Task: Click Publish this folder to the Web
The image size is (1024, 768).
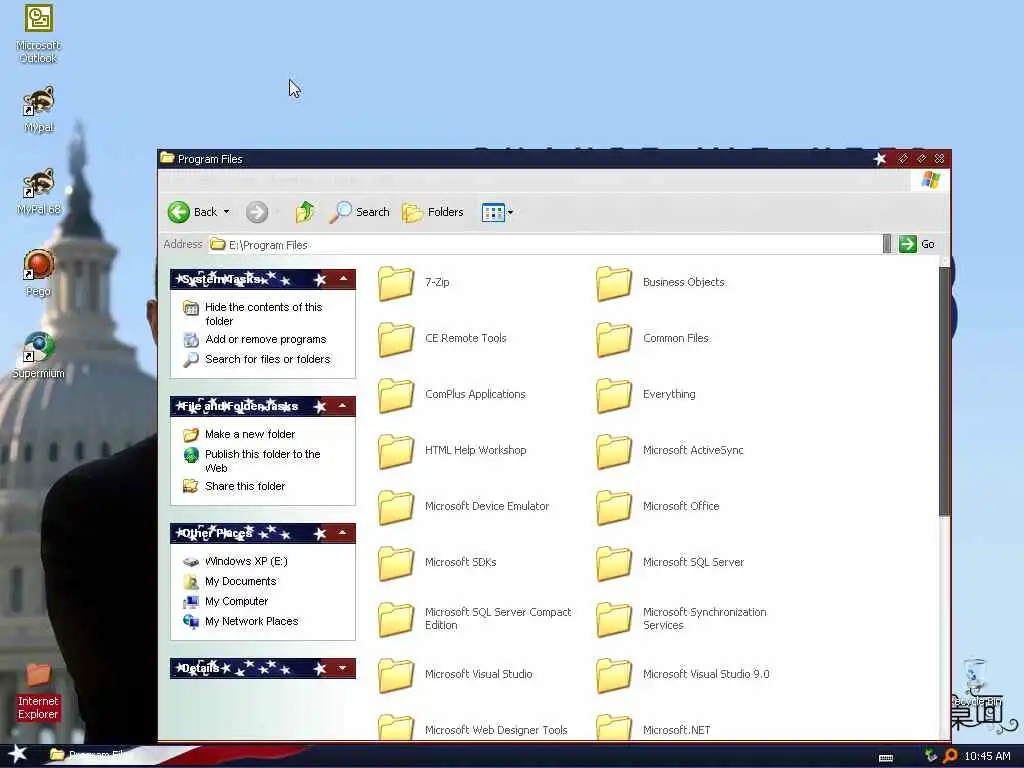Action: [262, 460]
